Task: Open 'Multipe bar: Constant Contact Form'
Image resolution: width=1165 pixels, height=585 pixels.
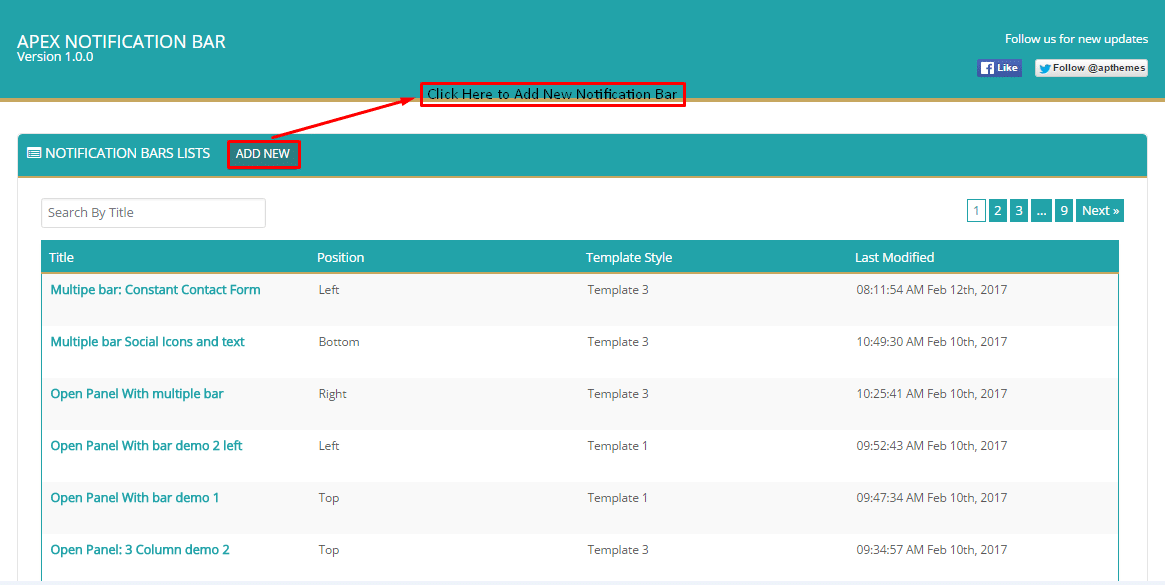Action: [x=155, y=290]
